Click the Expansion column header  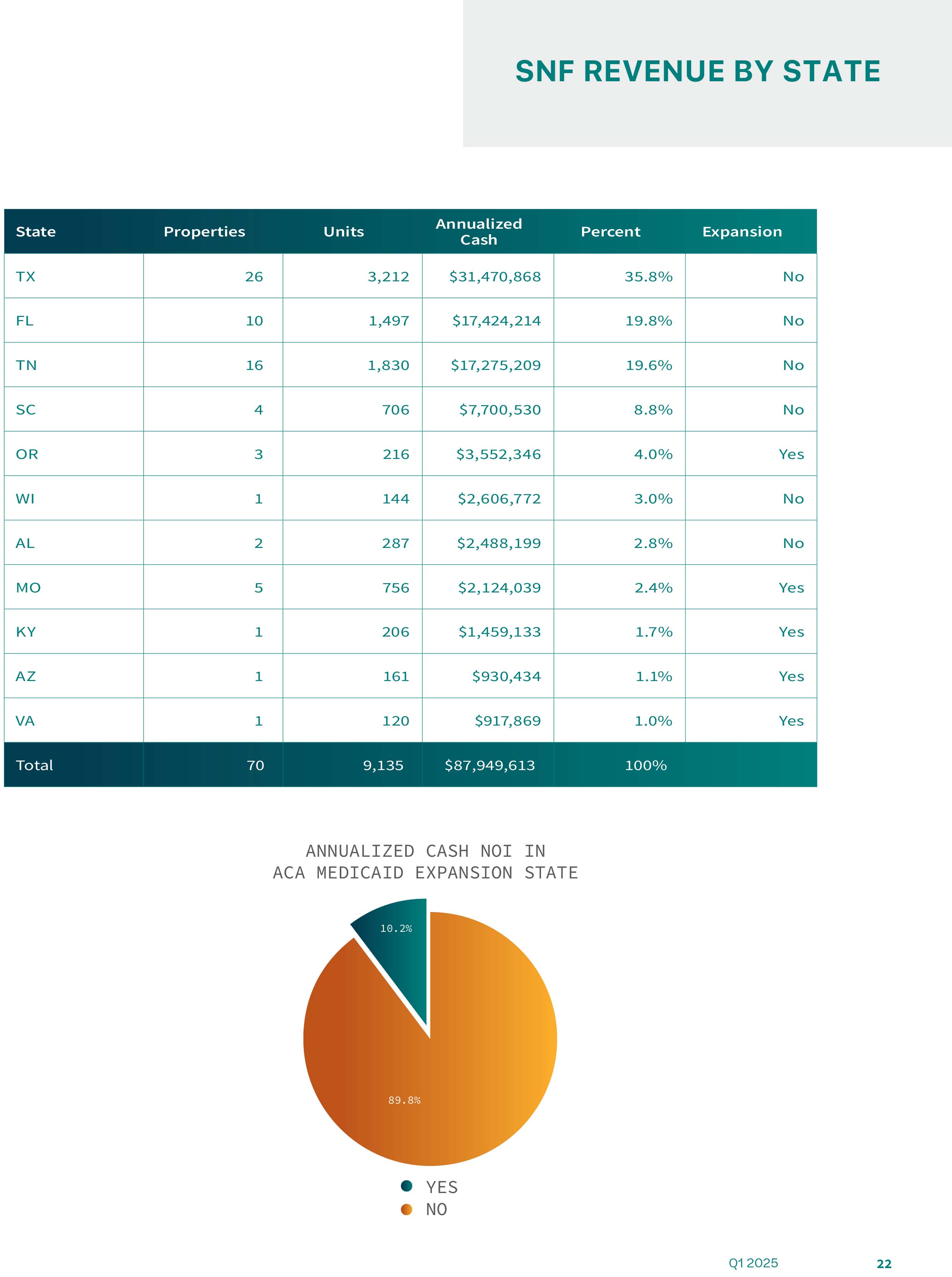point(741,232)
